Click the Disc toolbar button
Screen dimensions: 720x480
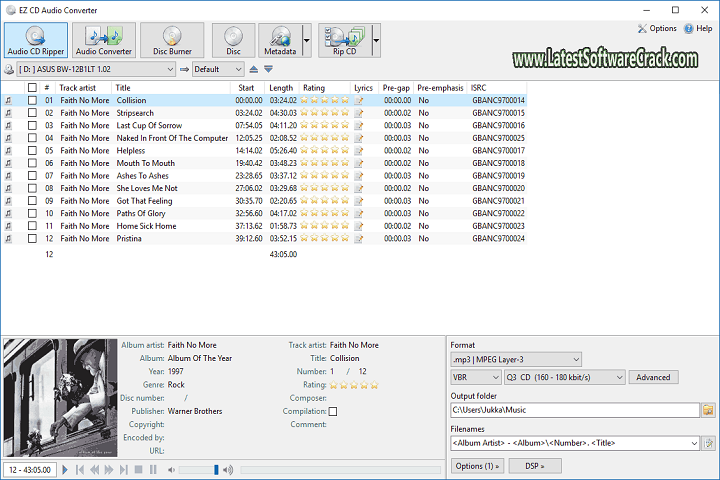click(x=233, y=40)
